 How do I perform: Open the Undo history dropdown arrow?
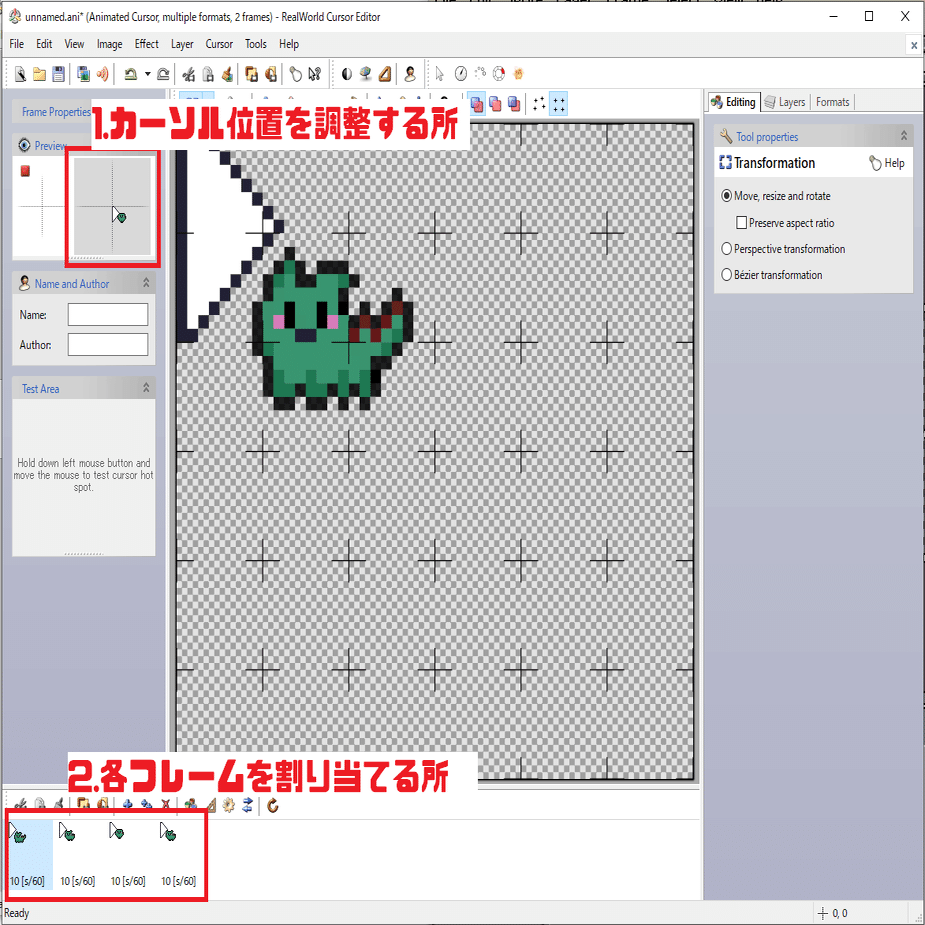(146, 73)
